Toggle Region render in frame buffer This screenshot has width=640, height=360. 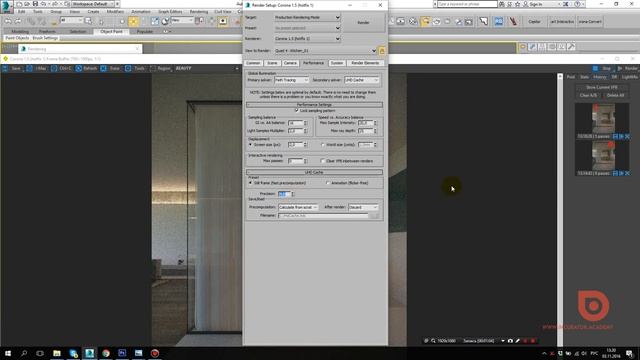tap(160, 68)
